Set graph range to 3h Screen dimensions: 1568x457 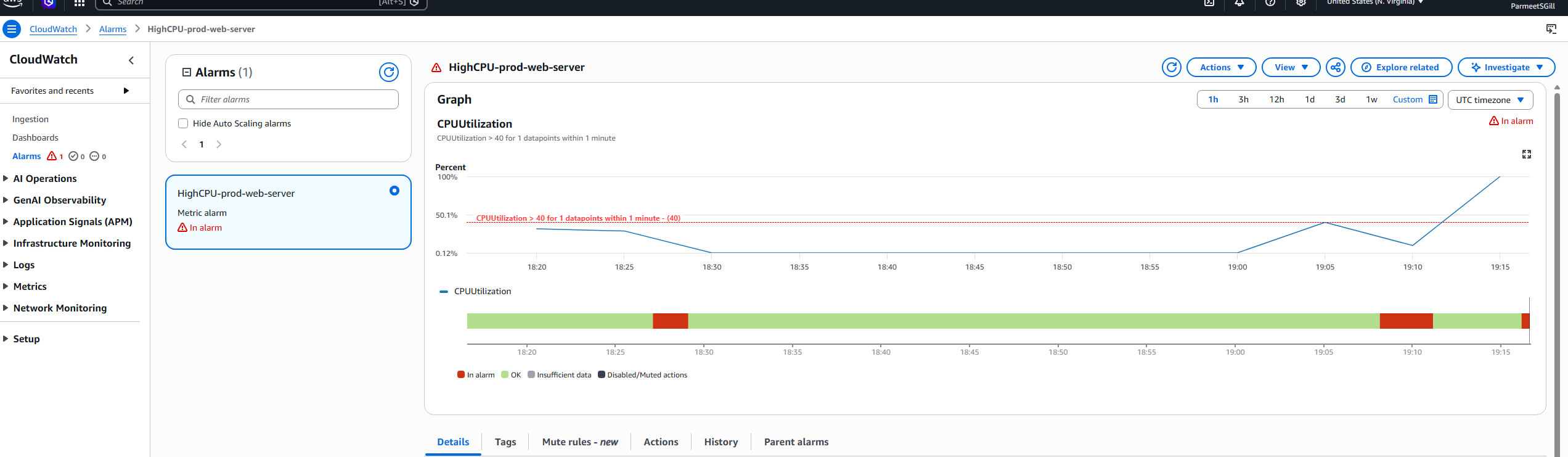1244,99
